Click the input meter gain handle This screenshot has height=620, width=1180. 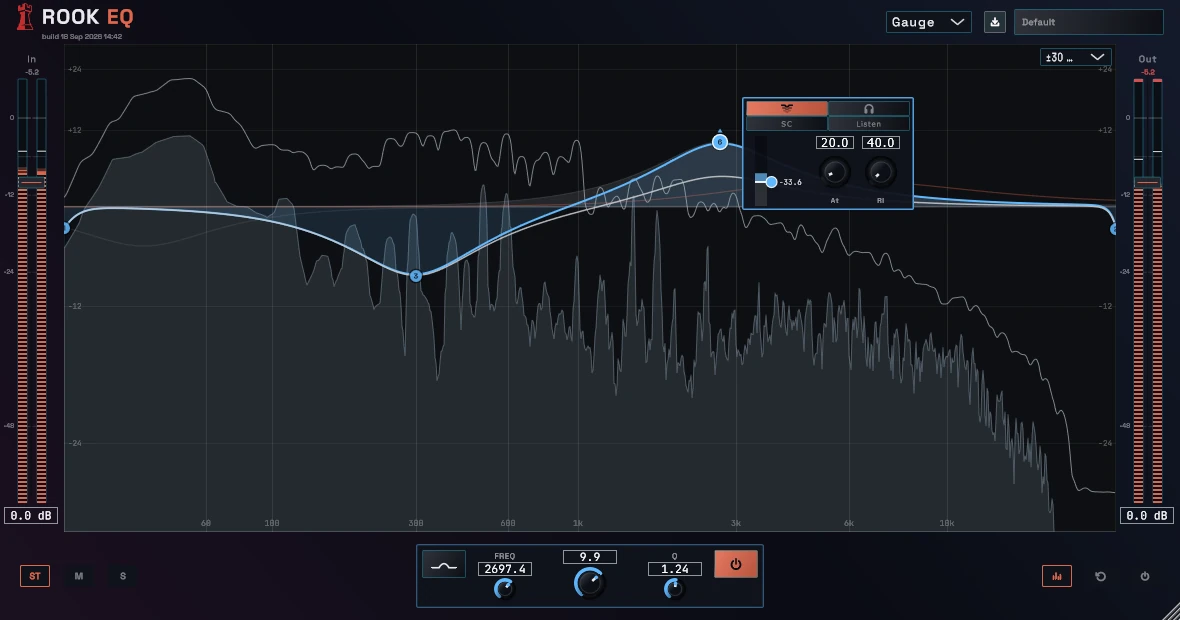click(32, 183)
